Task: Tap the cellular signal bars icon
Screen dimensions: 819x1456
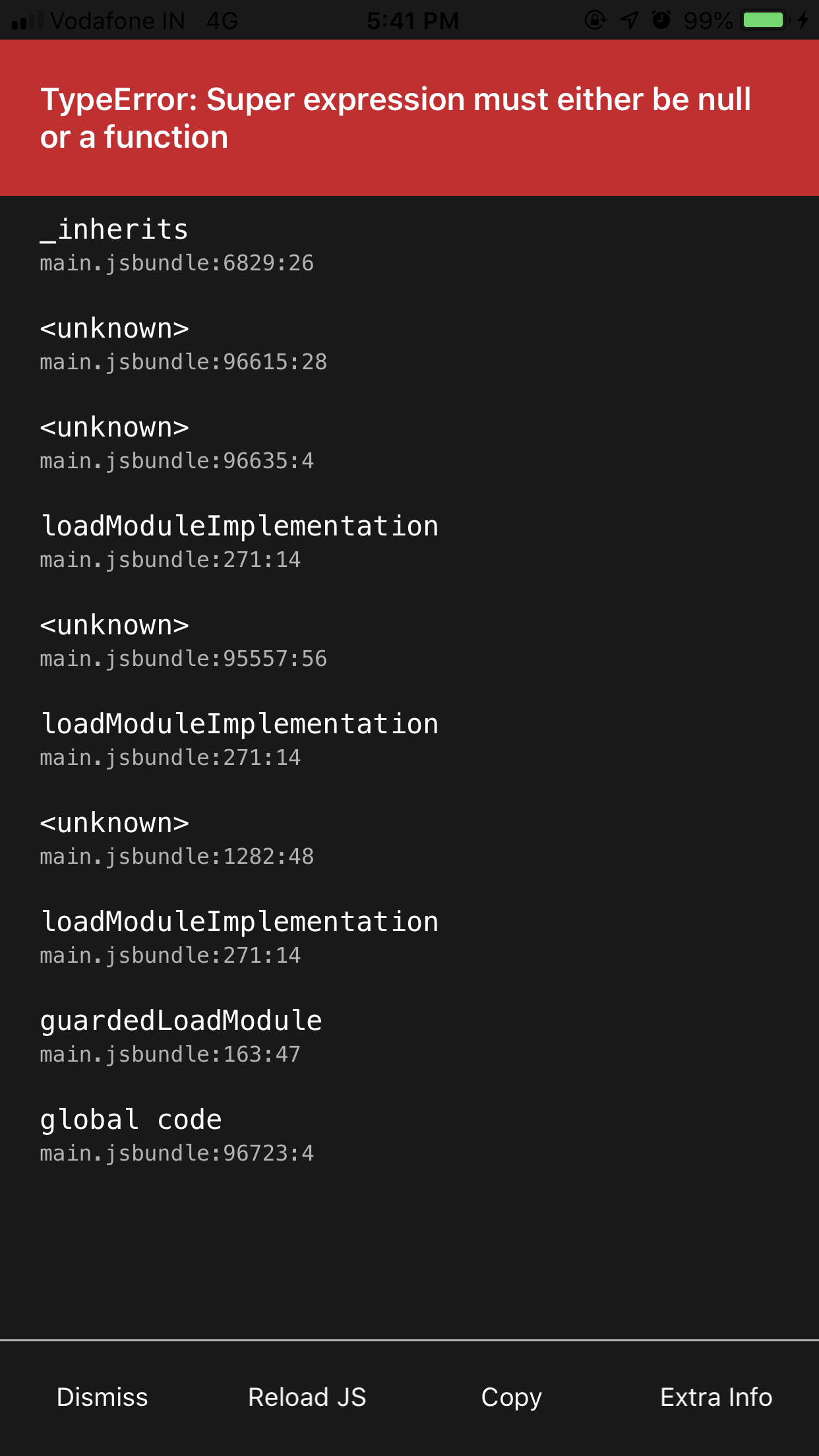Action: tap(23, 20)
